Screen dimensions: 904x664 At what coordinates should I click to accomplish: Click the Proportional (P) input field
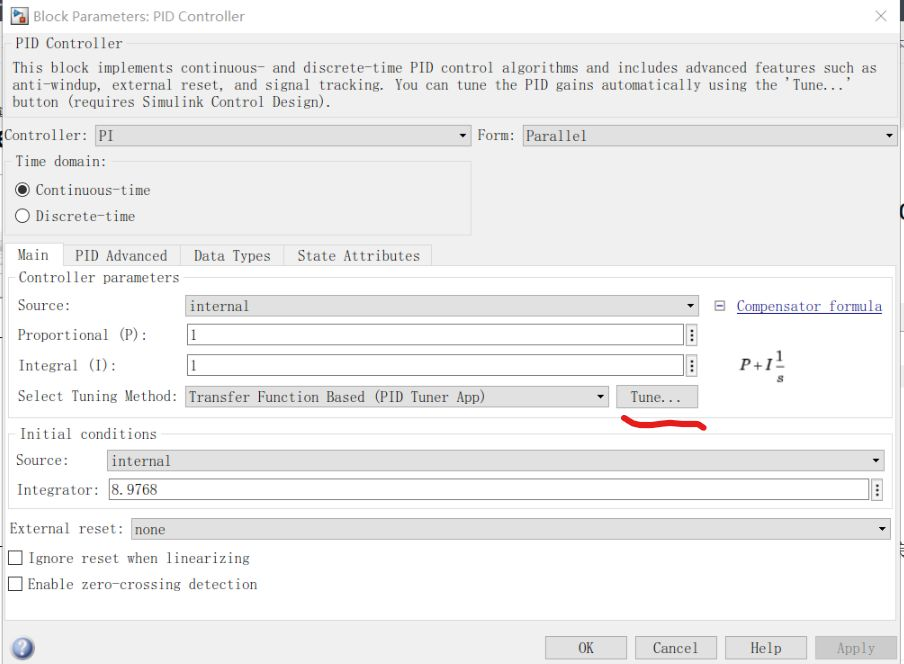point(435,335)
